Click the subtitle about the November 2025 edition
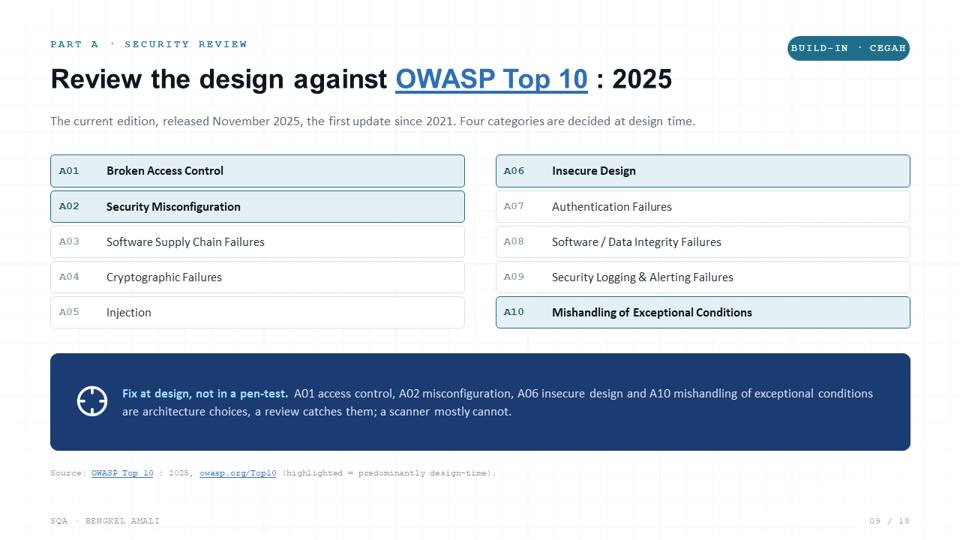This screenshot has height=540, width=960. click(x=372, y=121)
